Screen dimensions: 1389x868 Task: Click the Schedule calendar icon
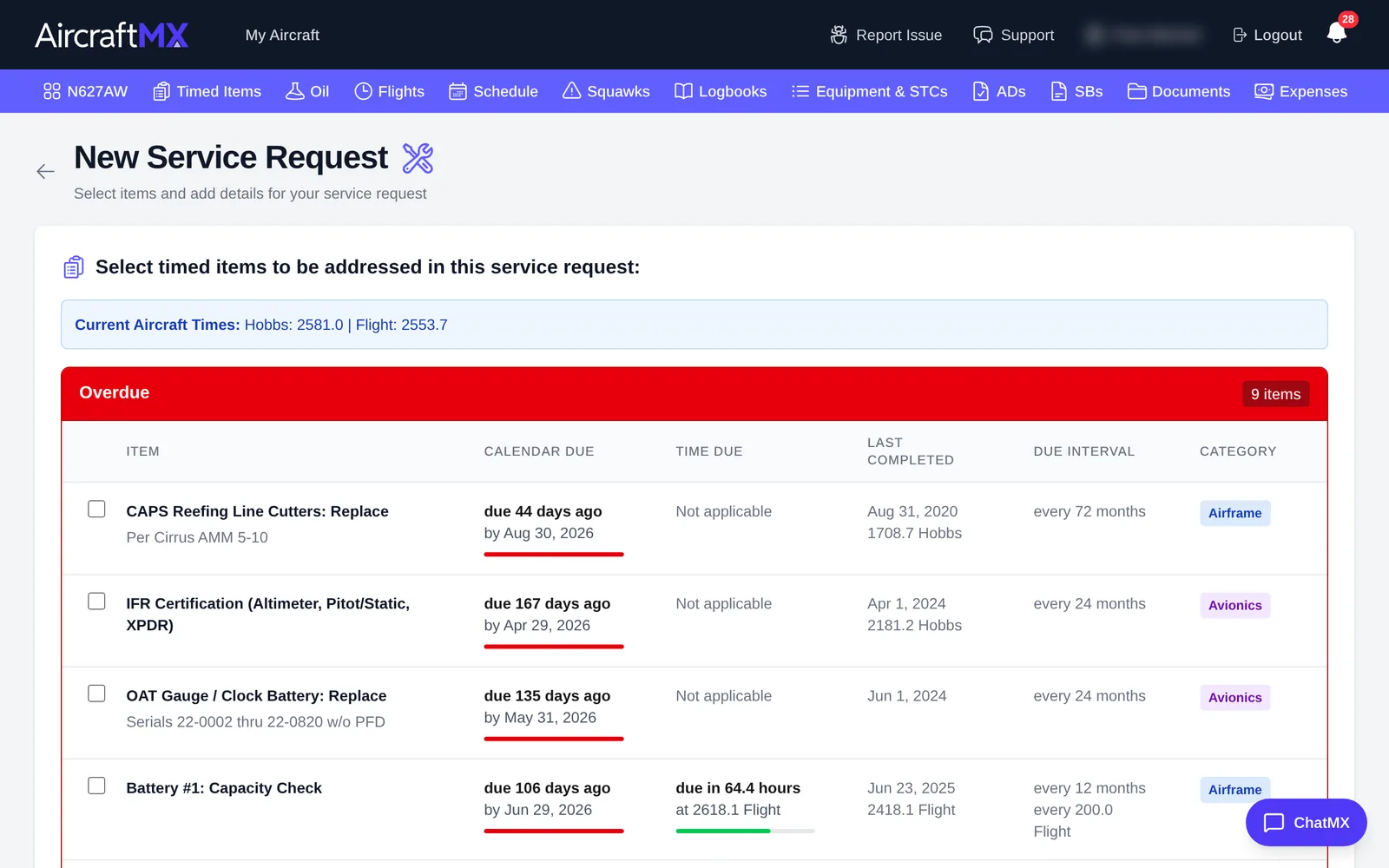pos(458,91)
